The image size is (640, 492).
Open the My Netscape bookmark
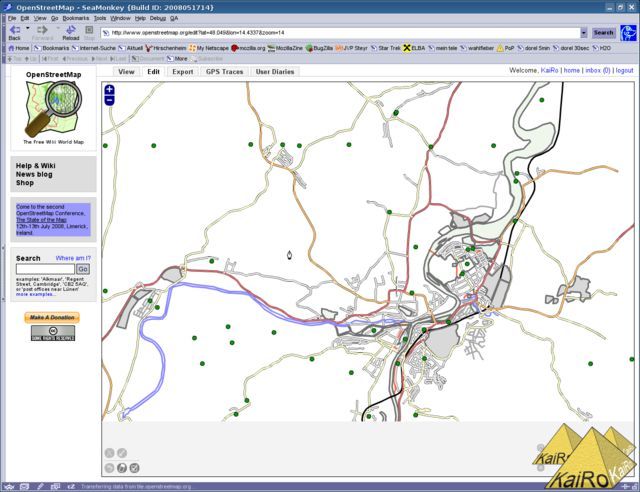(209, 48)
